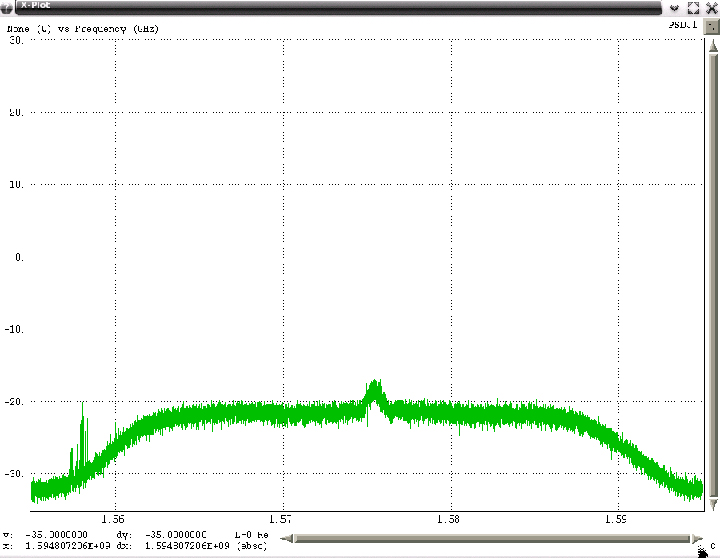Click the 'L=0 Re' readout mode field

point(252,535)
